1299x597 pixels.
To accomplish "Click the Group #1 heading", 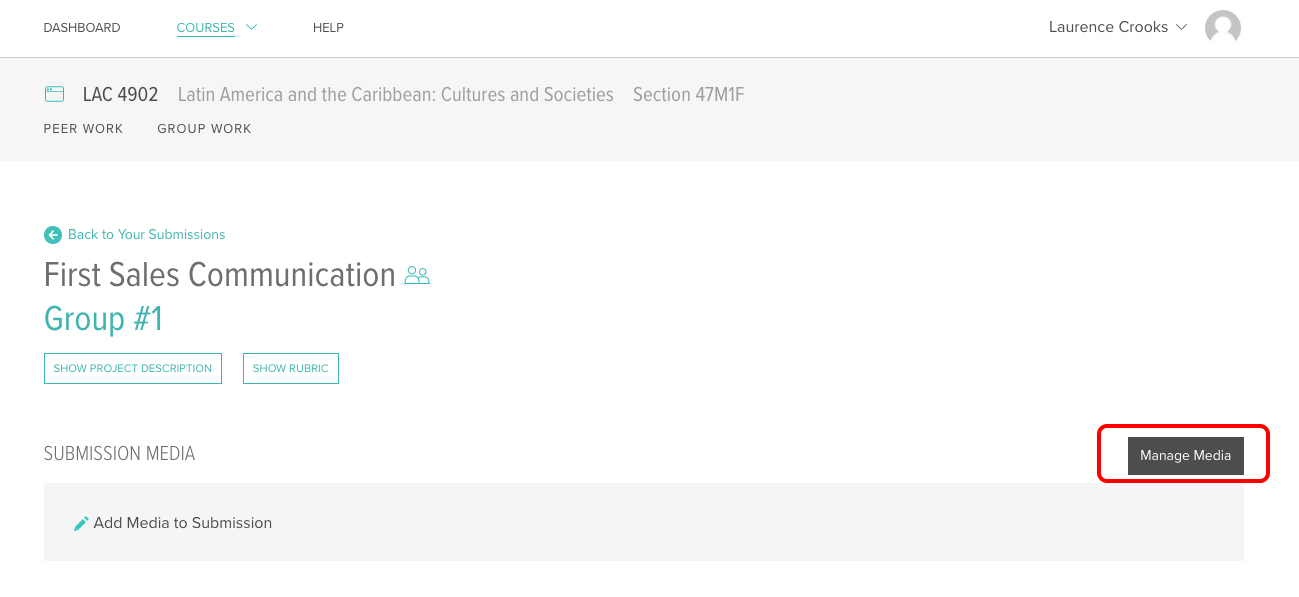I will tap(104, 320).
